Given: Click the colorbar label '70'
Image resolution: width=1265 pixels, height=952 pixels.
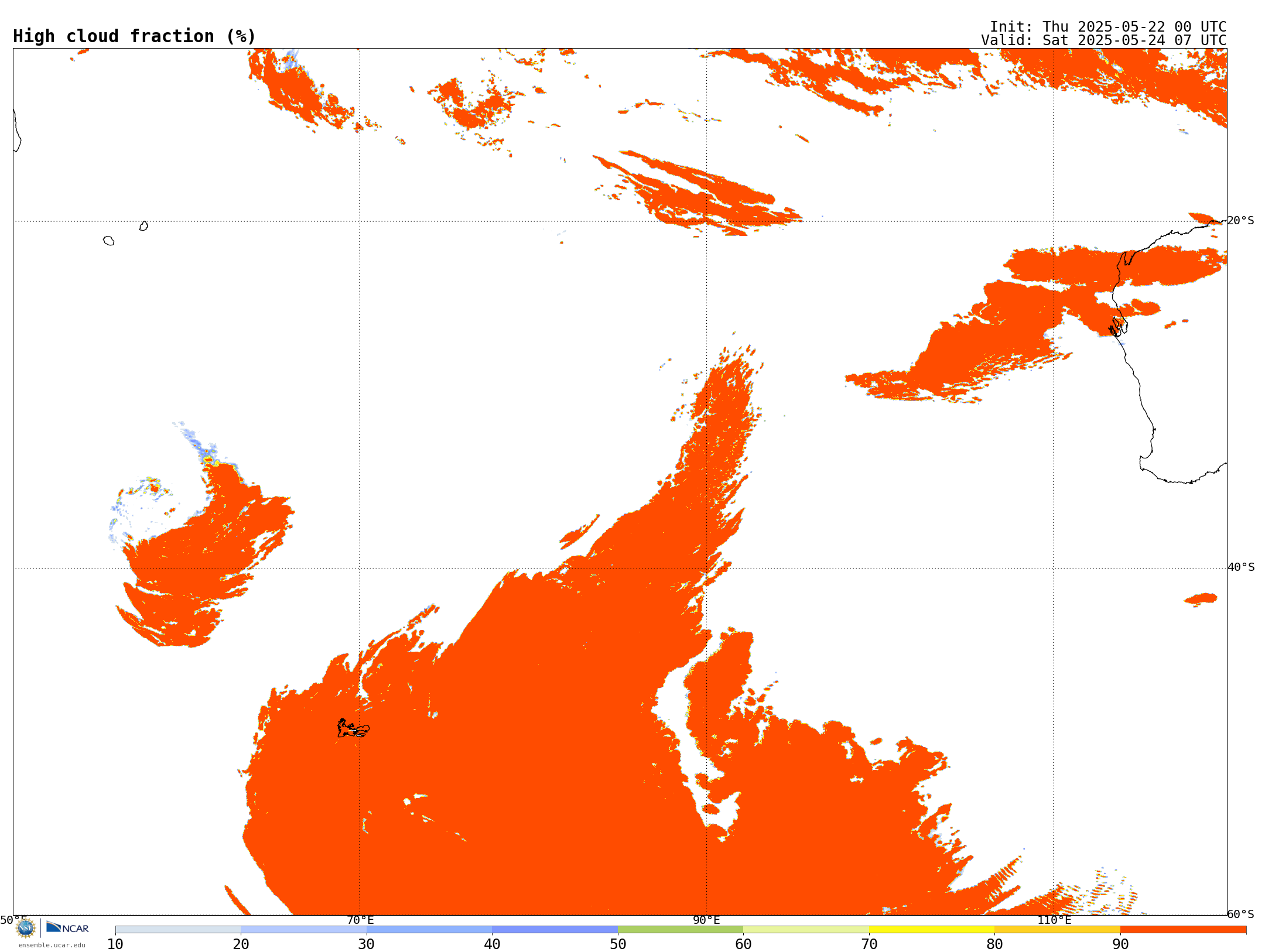Looking at the screenshot, I should coord(869,944).
